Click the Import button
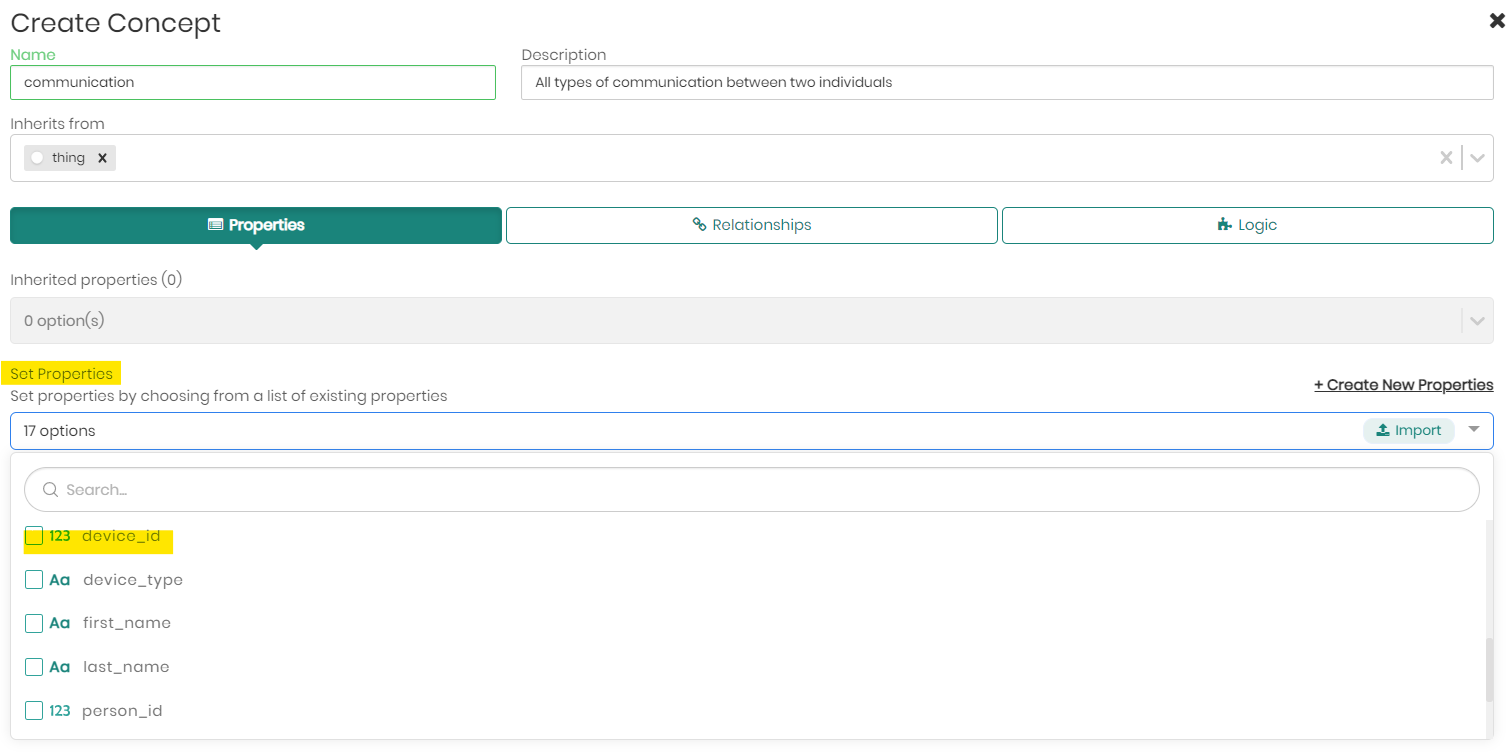 (x=1408, y=430)
